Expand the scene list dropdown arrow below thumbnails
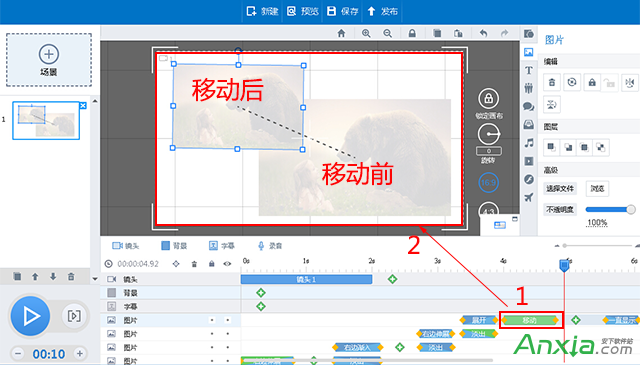The height and width of the screenshot is (365, 640). (95, 279)
